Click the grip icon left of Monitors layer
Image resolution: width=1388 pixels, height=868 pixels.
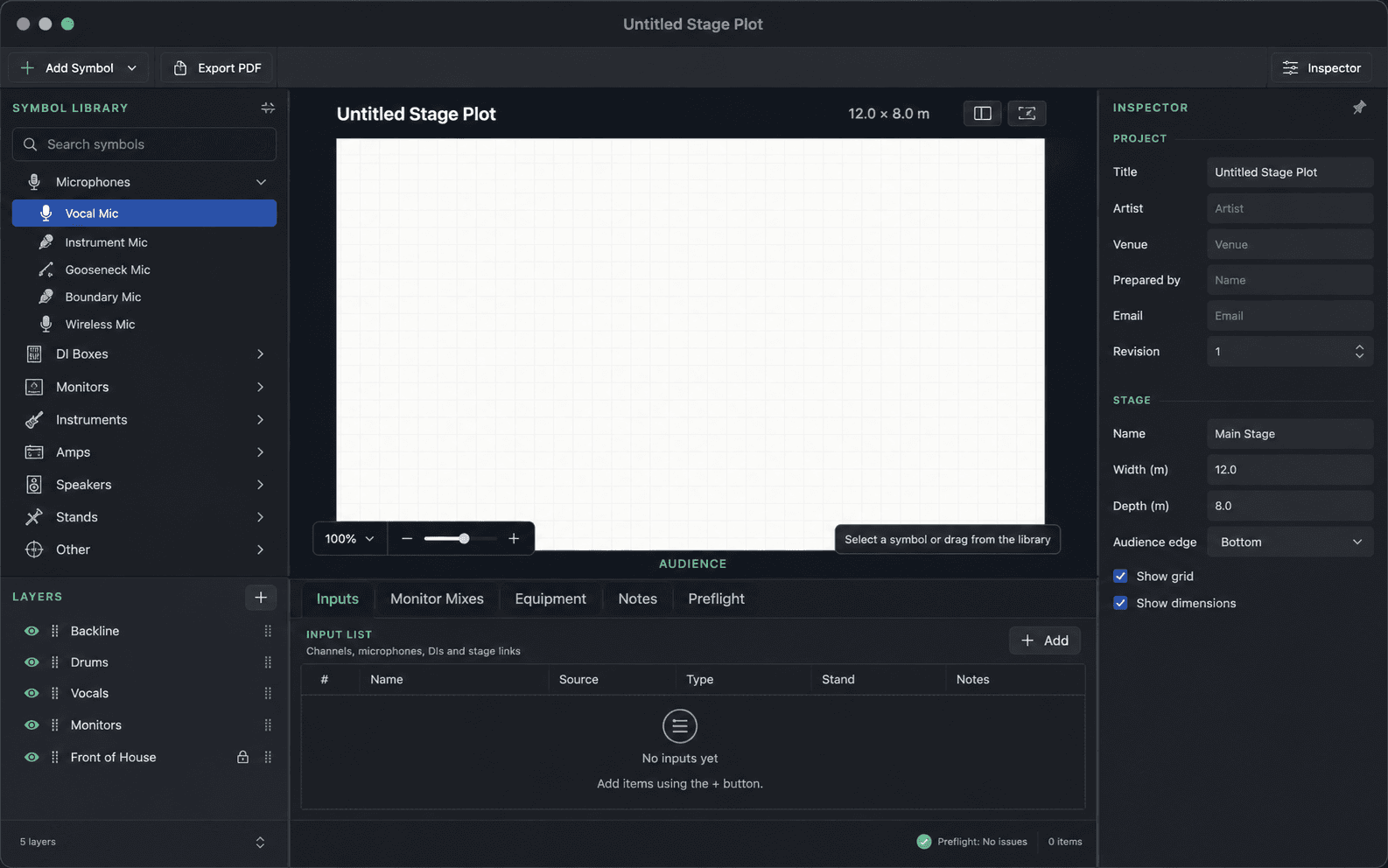[x=55, y=725]
